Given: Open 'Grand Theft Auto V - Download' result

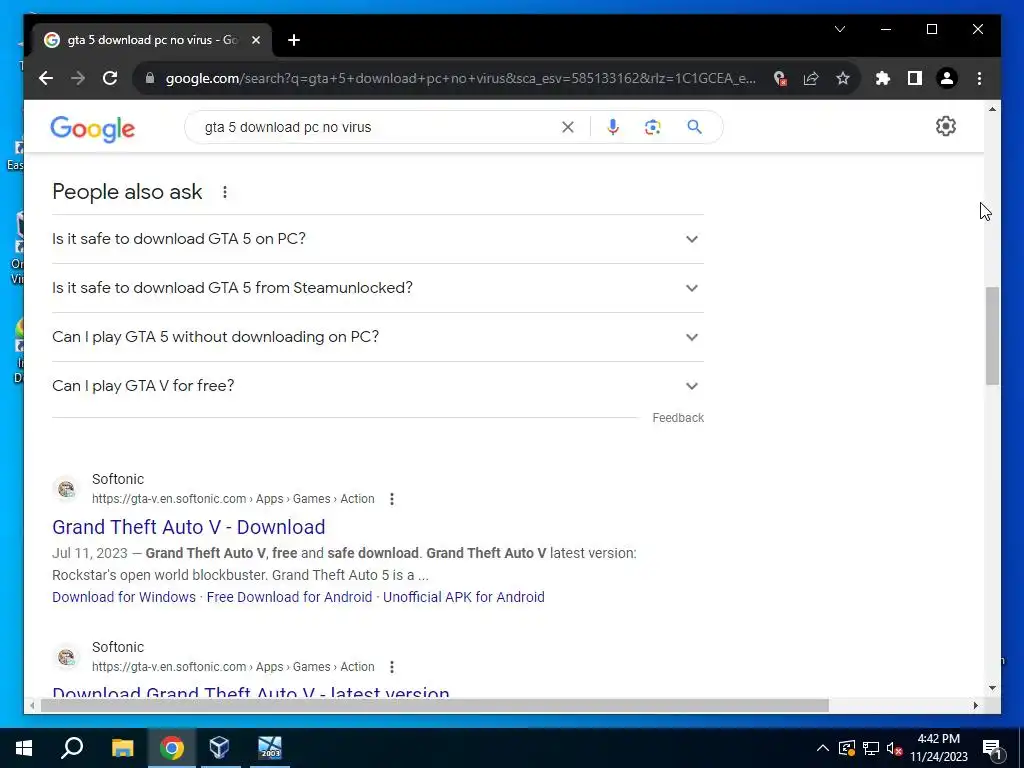Looking at the screenshot, I should click(x=189, y=527).
